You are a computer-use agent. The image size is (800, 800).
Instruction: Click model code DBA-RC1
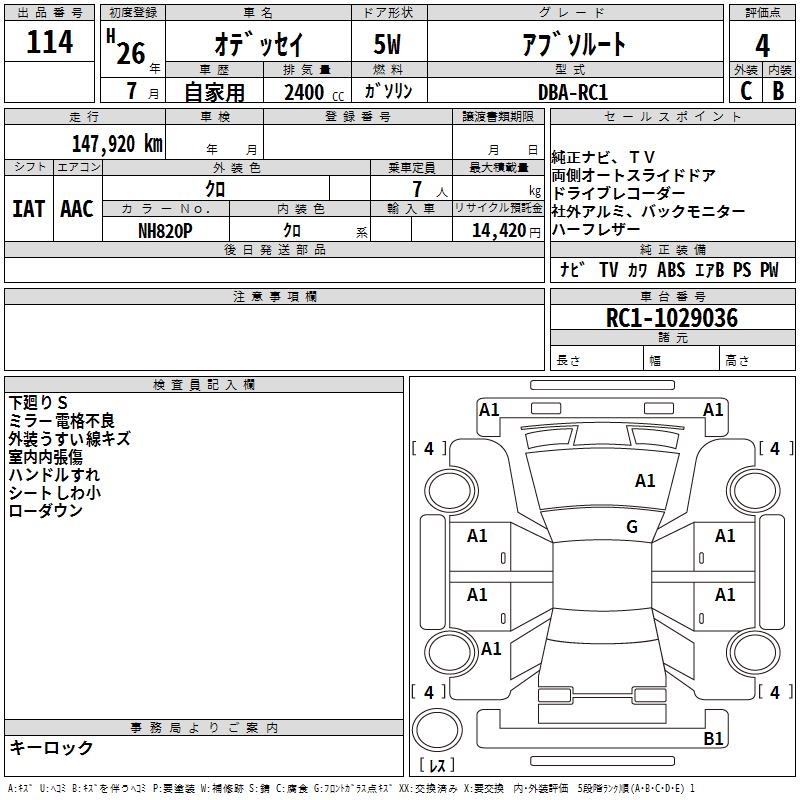573,92
